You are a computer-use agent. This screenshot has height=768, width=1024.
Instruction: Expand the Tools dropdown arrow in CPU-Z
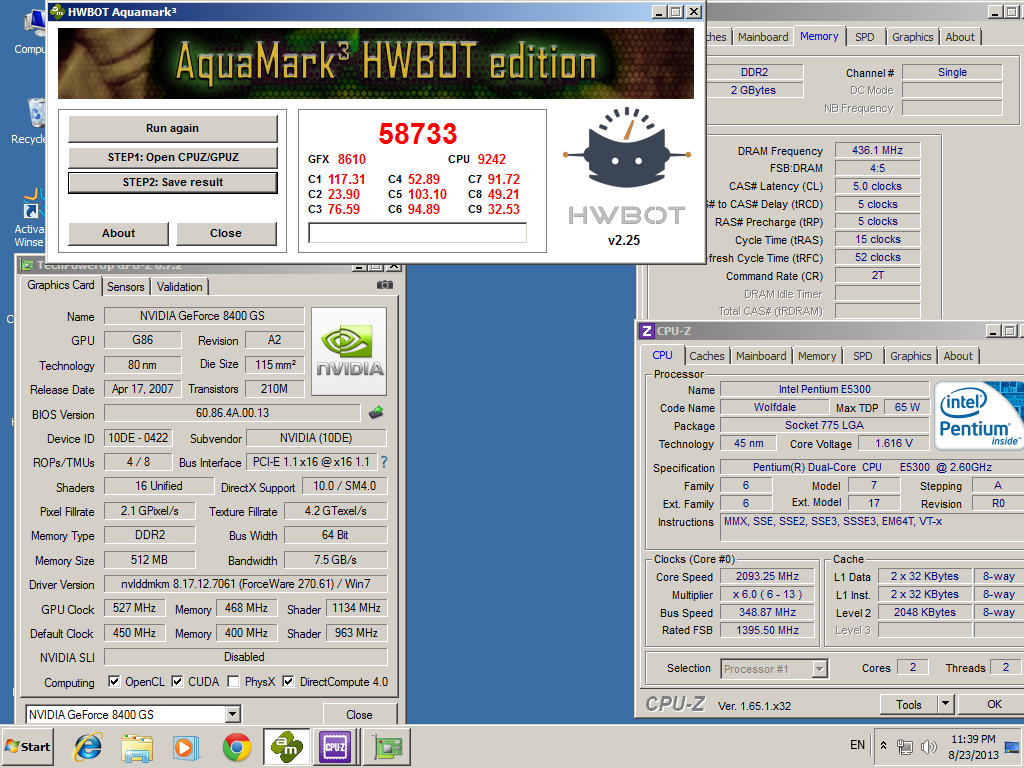click(x=945, y=704)
